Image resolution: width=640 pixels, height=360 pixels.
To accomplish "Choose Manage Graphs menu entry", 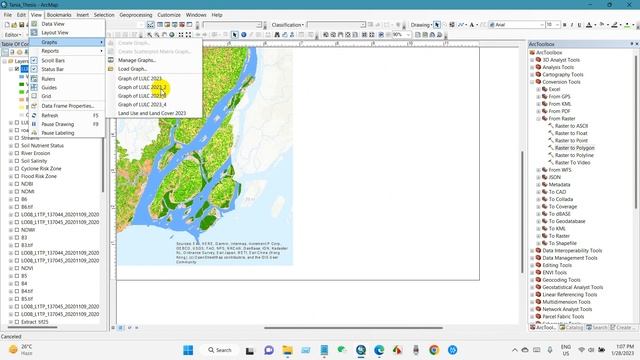I will pos(136,60).
